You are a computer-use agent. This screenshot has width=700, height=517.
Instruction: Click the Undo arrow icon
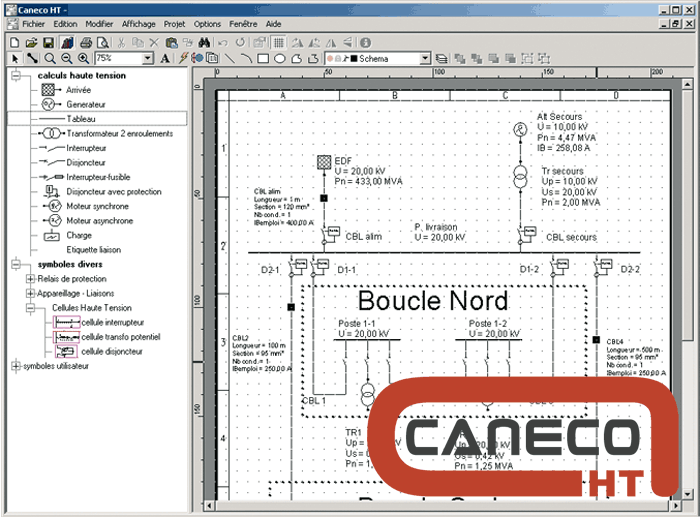pyautogui.click(x=223, y=43)
